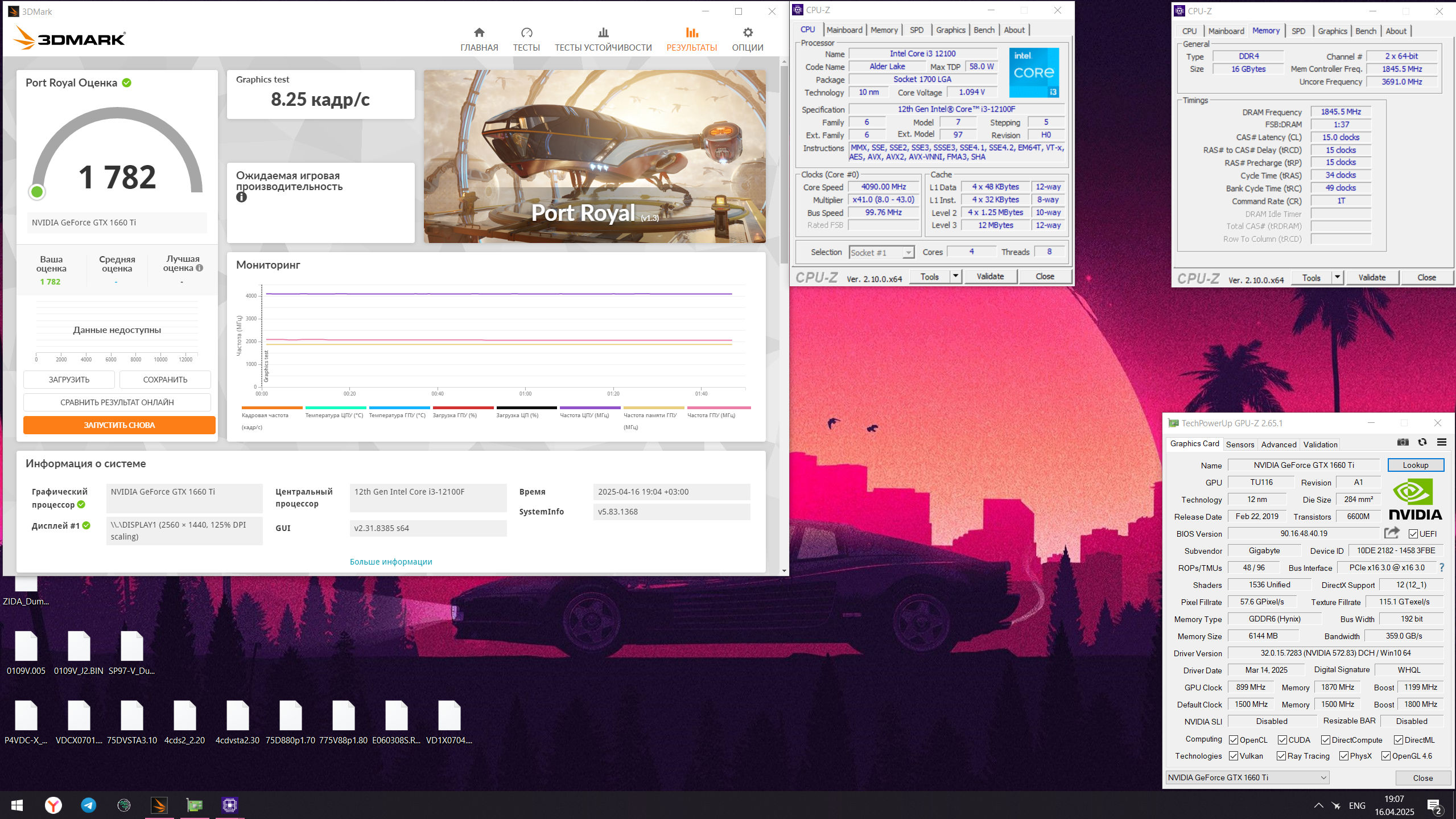
Task: Open 3DMark taskbar icon
Action: tap(159, 805)
